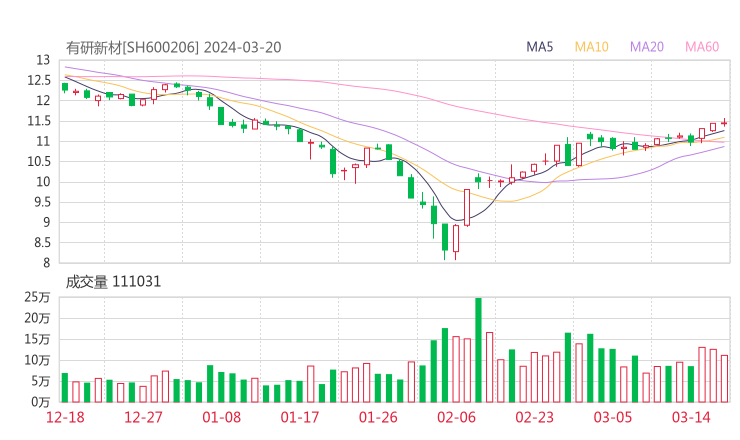Viewport: 740px width, 440px height.
Task: Click the 01-17 date axis label
Action: [x=300, y=417]
